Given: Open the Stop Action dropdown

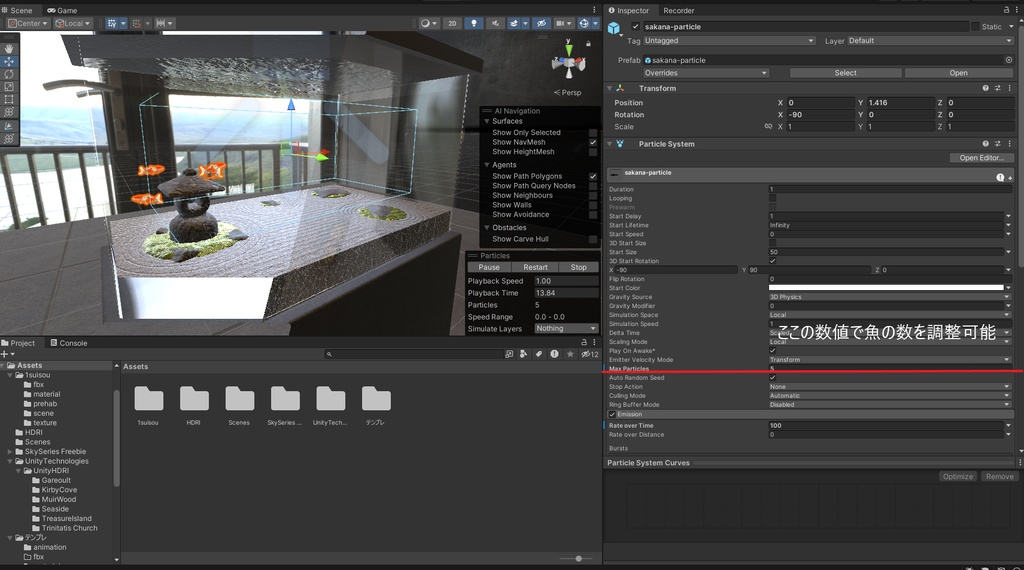Looking at the screenshot, I should pos(889,387).
